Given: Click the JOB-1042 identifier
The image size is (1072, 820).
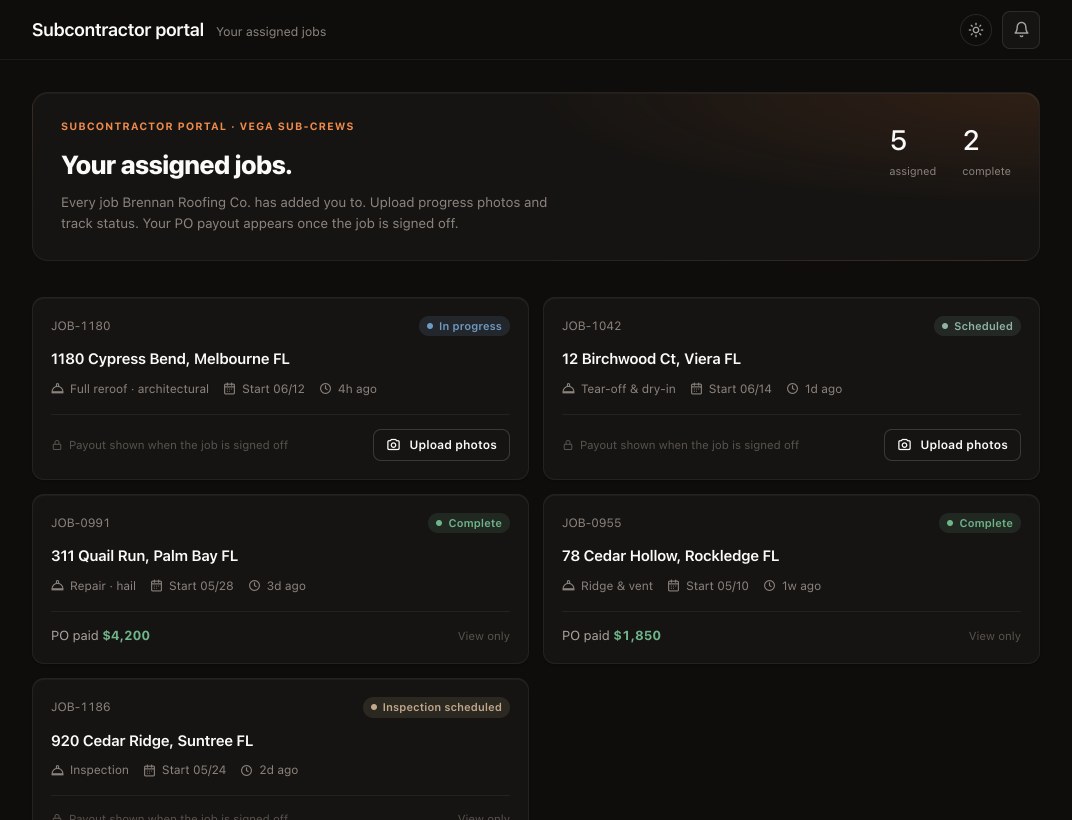Looking at the screenshot, I should [591, 326].
